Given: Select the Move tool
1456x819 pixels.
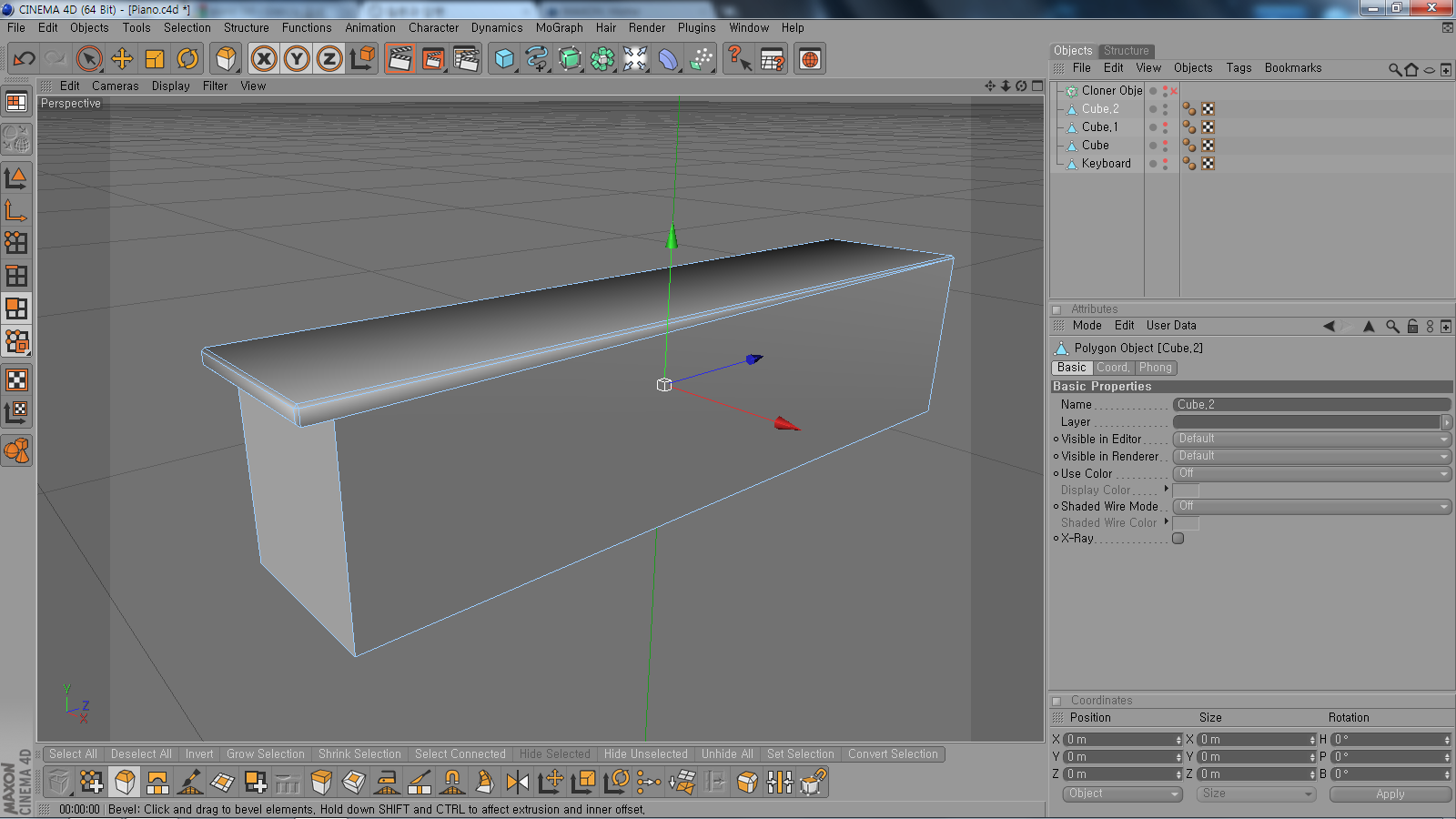Looking at the screenshot, I should [x=122, y=59].
